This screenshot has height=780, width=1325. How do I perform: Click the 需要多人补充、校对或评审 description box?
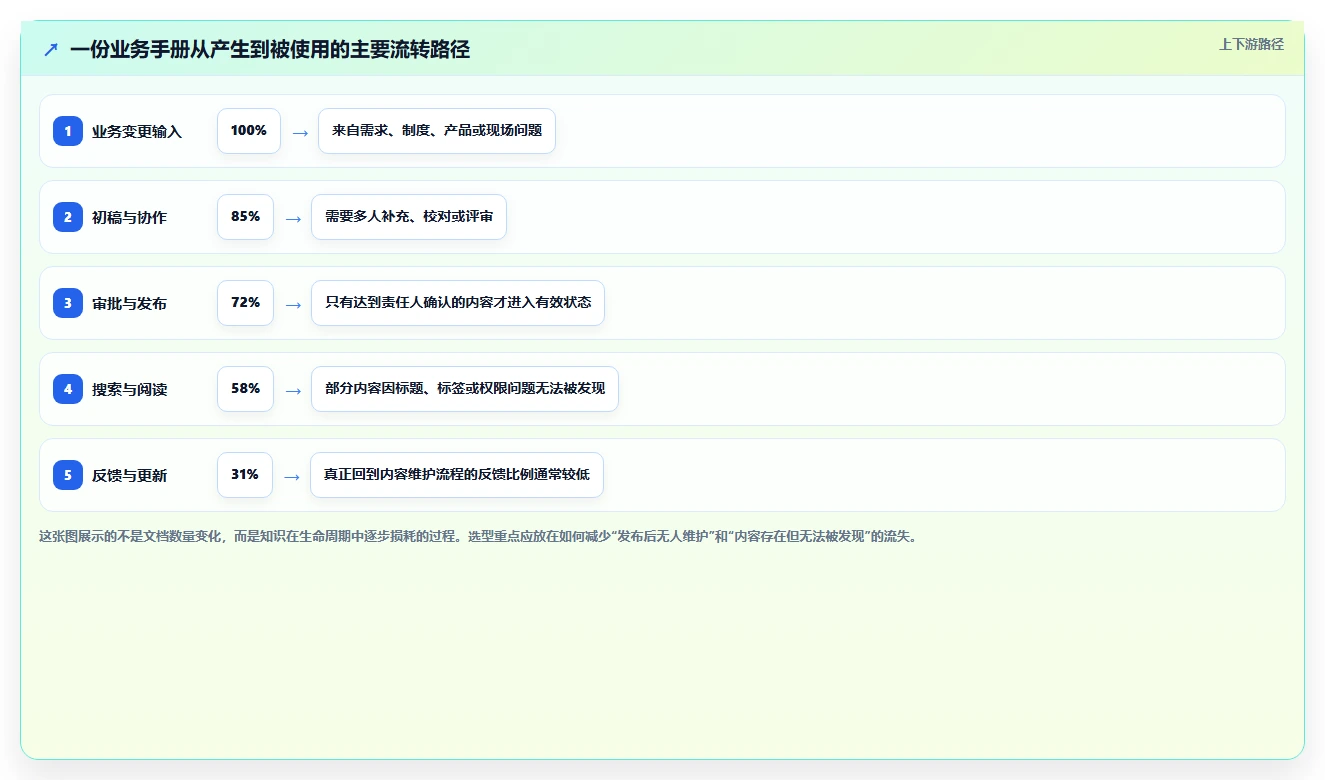[409, 217]
